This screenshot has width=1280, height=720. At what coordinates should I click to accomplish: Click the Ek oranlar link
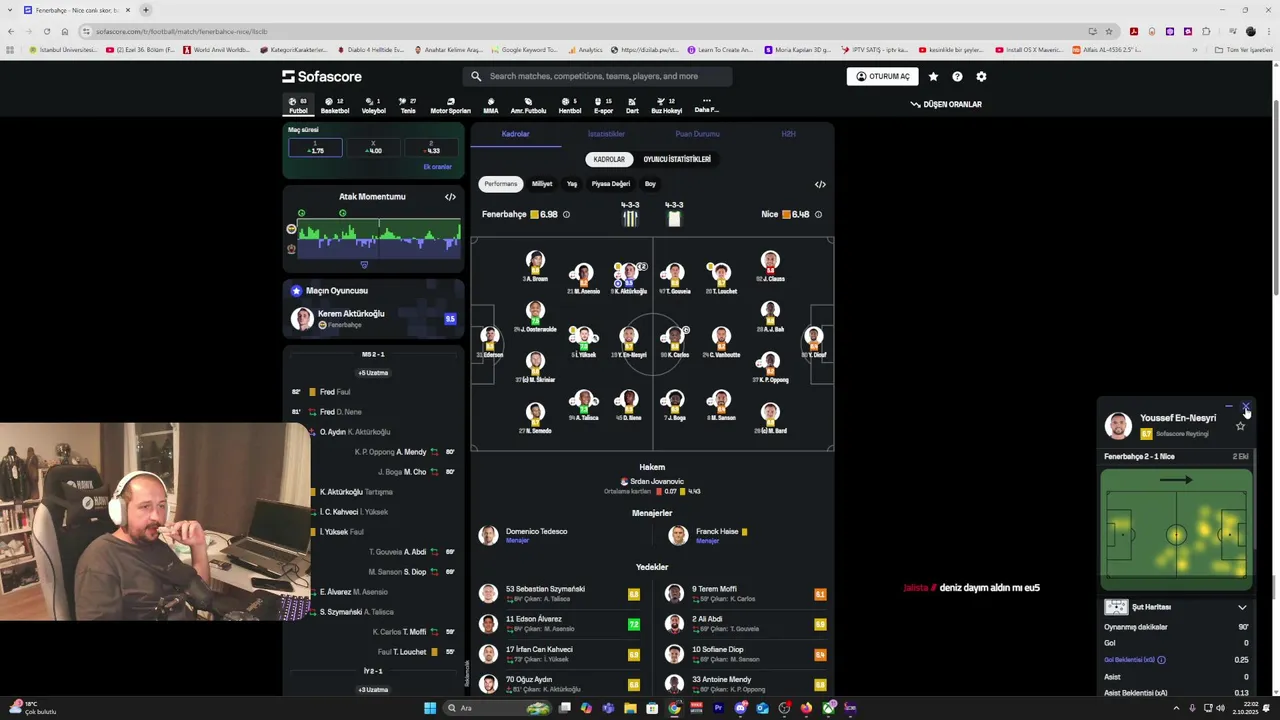[x=437, y=167]
